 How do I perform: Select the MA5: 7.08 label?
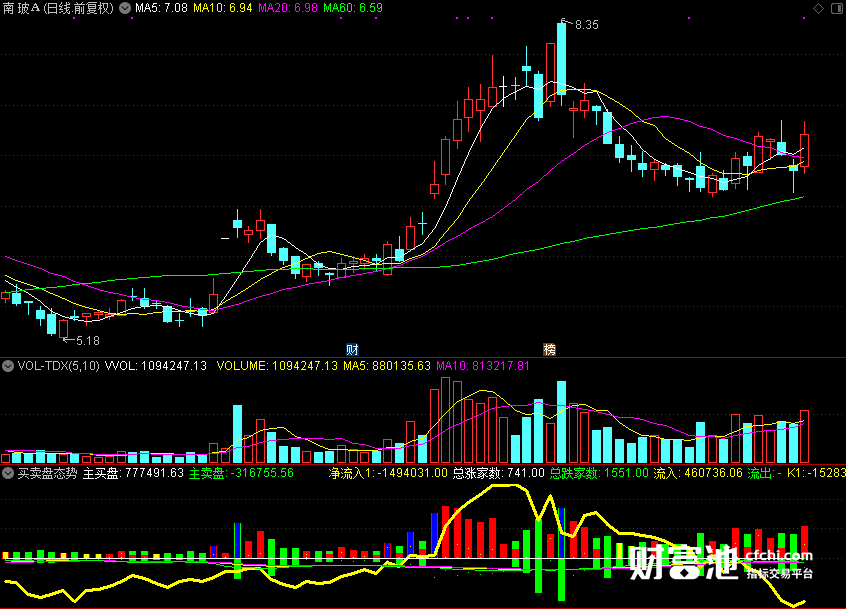[x=161, y=8]
